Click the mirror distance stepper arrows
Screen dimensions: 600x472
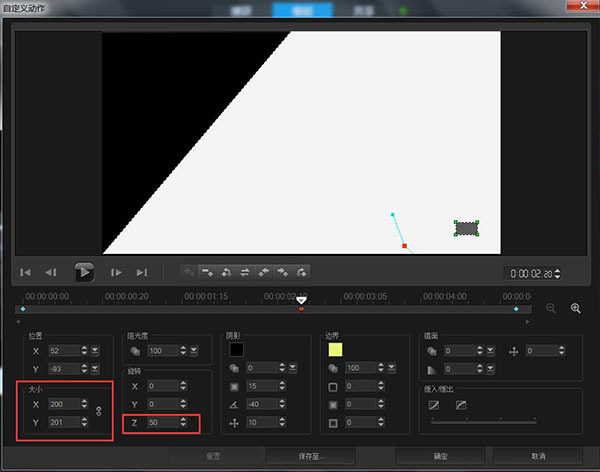[561, 351]
